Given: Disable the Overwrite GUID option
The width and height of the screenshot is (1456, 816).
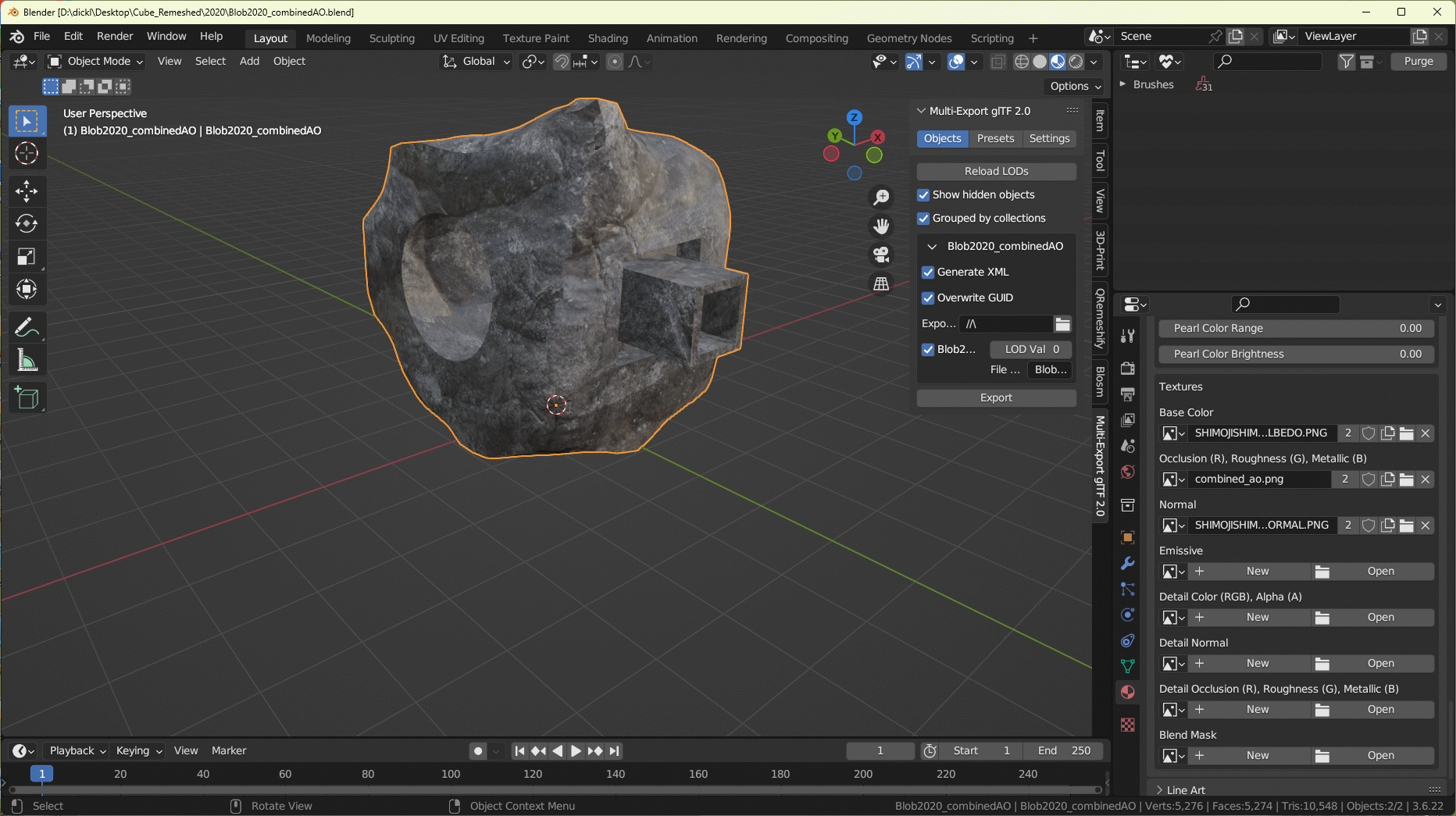Looking at the screenshot, I should (x=928, y=298).
